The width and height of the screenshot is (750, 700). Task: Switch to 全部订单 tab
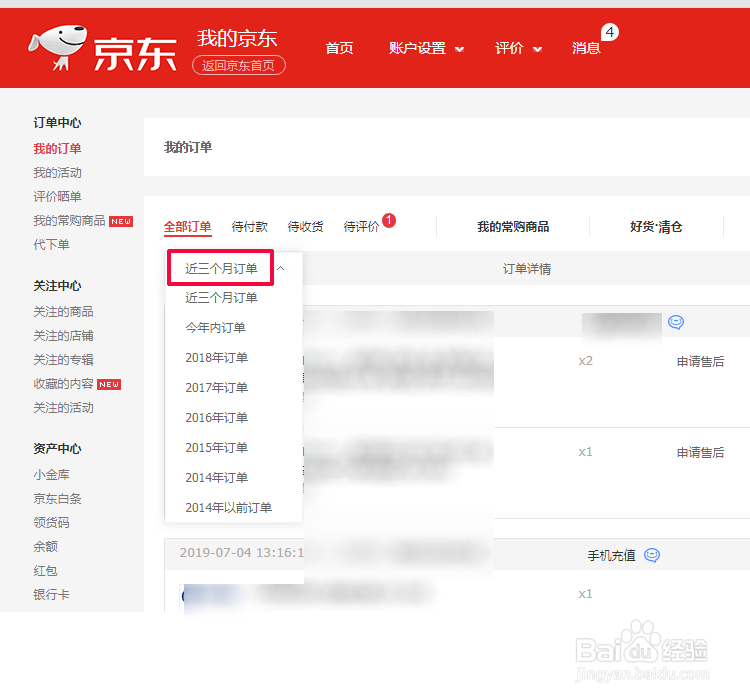tap(188, 226)
